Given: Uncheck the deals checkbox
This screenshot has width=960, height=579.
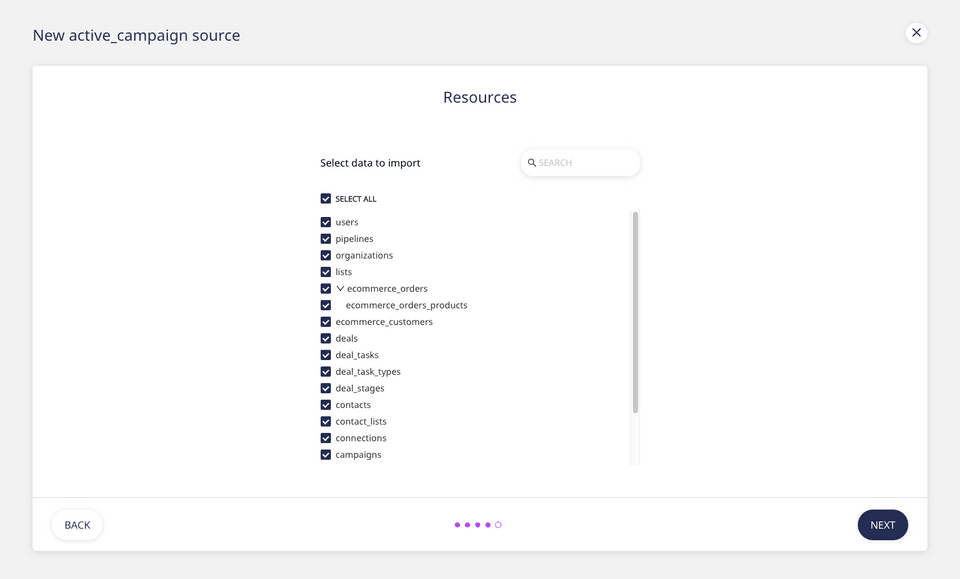Looking at the screenshot, I should (x=325, y=338).
